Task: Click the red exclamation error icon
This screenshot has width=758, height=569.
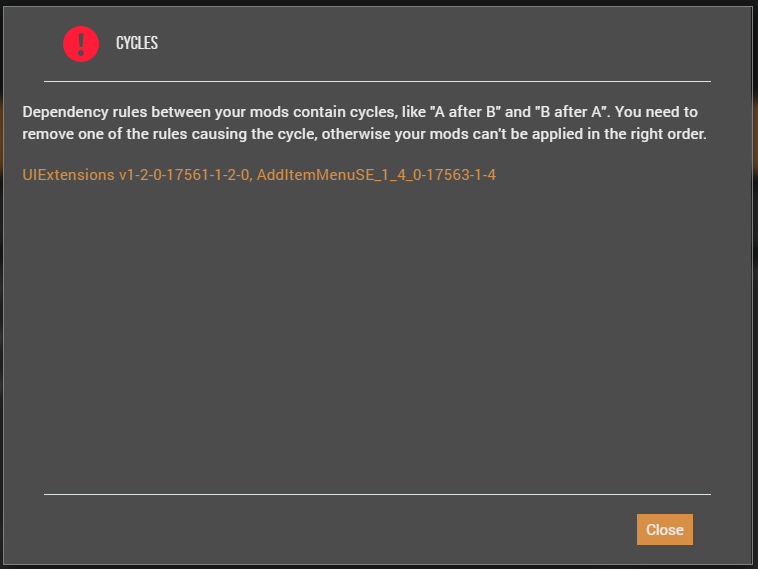Action: pos(81,44)
